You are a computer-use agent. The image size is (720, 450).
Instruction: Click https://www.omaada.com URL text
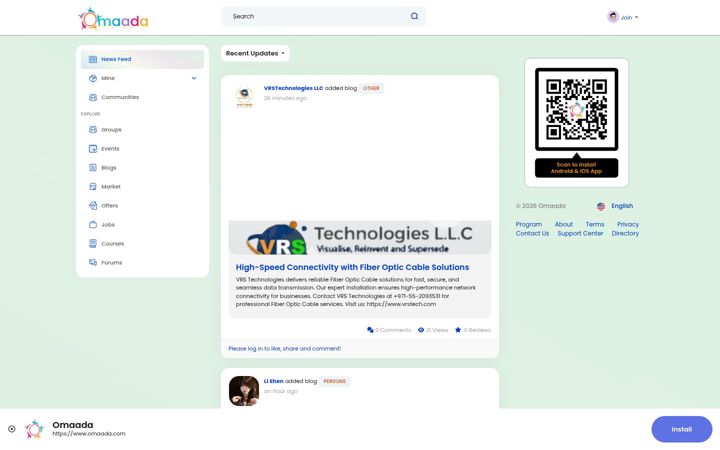(x=89, y=434)
